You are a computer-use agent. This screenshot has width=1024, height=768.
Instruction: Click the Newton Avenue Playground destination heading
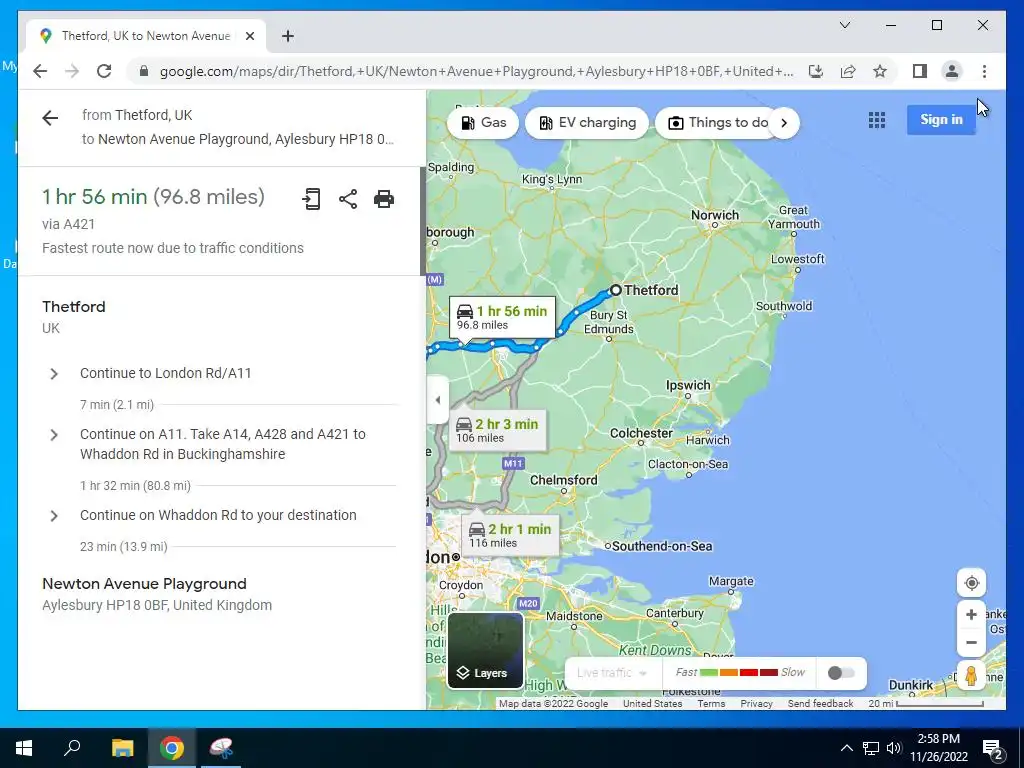(144, 584)
